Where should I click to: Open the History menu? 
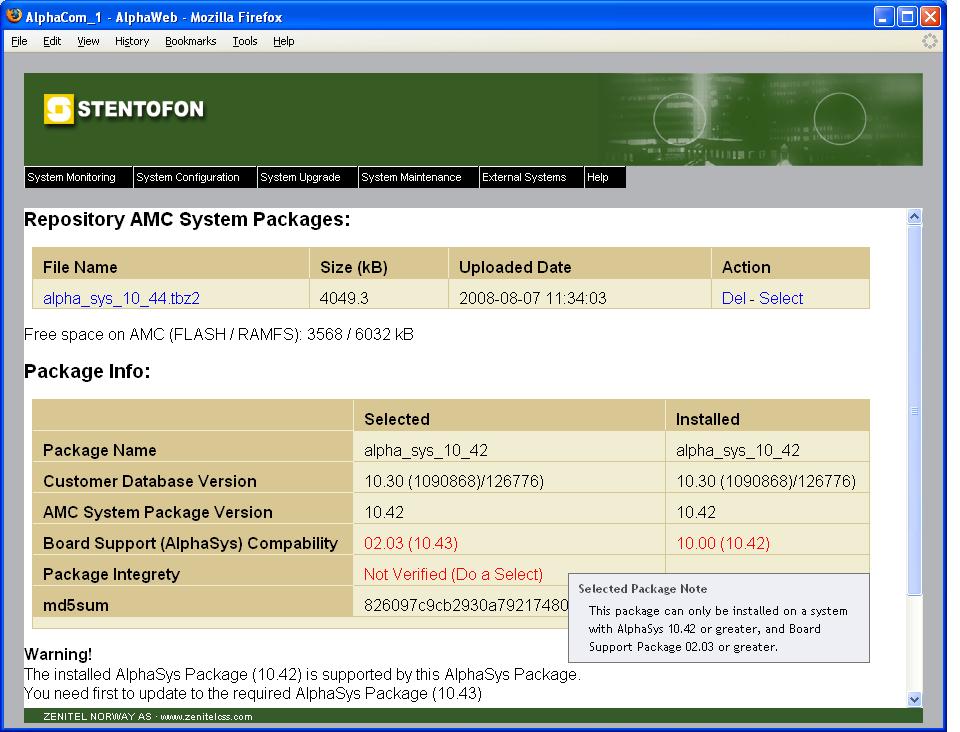tap(131, 41)
